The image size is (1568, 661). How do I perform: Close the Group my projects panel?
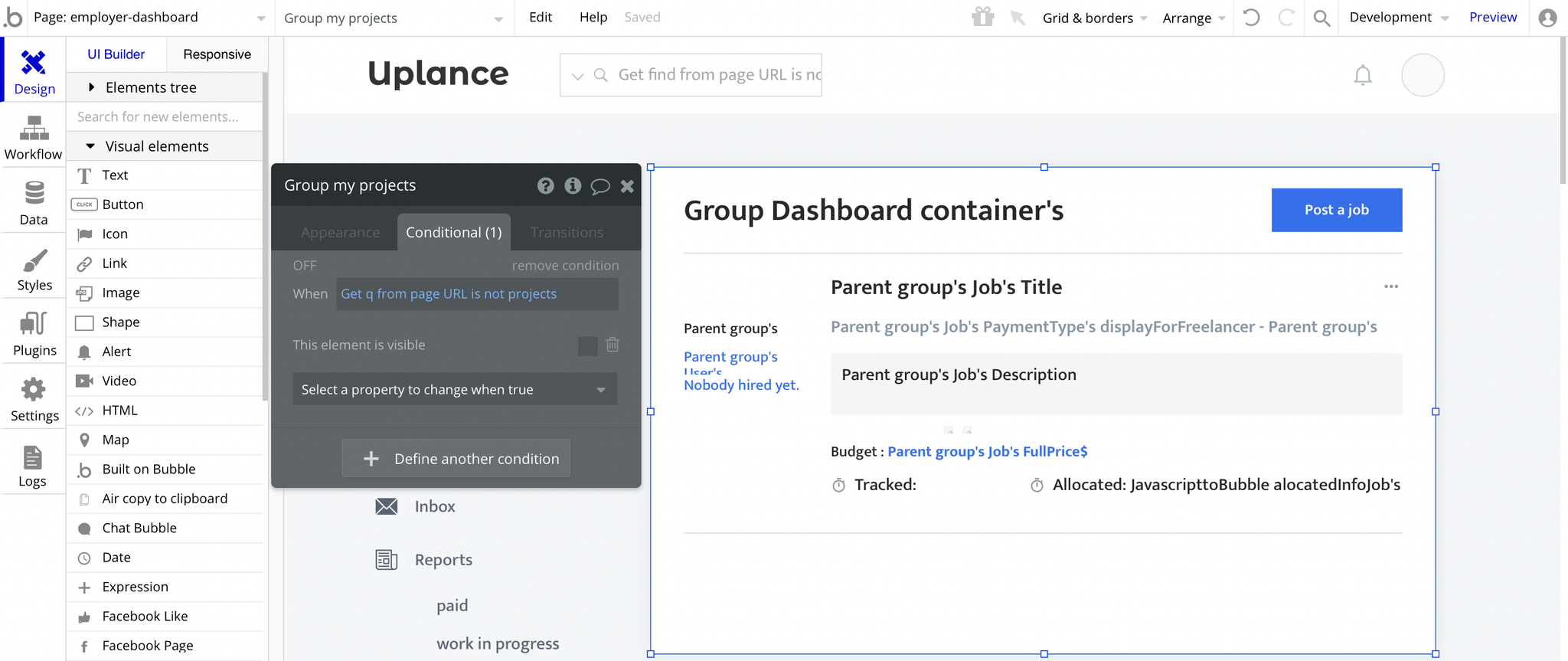pos(627,186)
